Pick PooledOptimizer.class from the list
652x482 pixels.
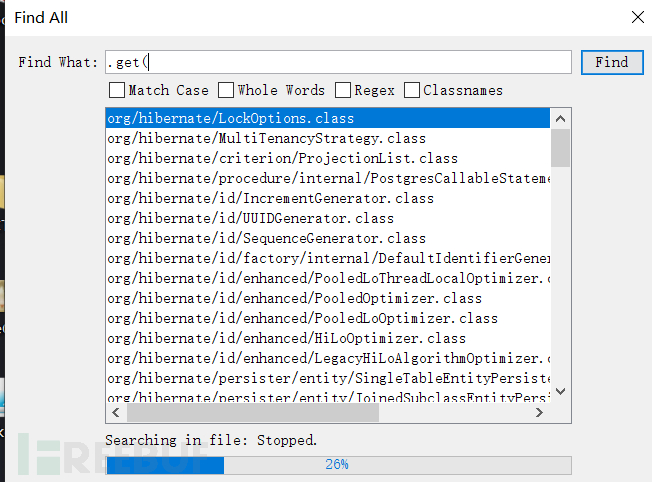tap(294, 298)
